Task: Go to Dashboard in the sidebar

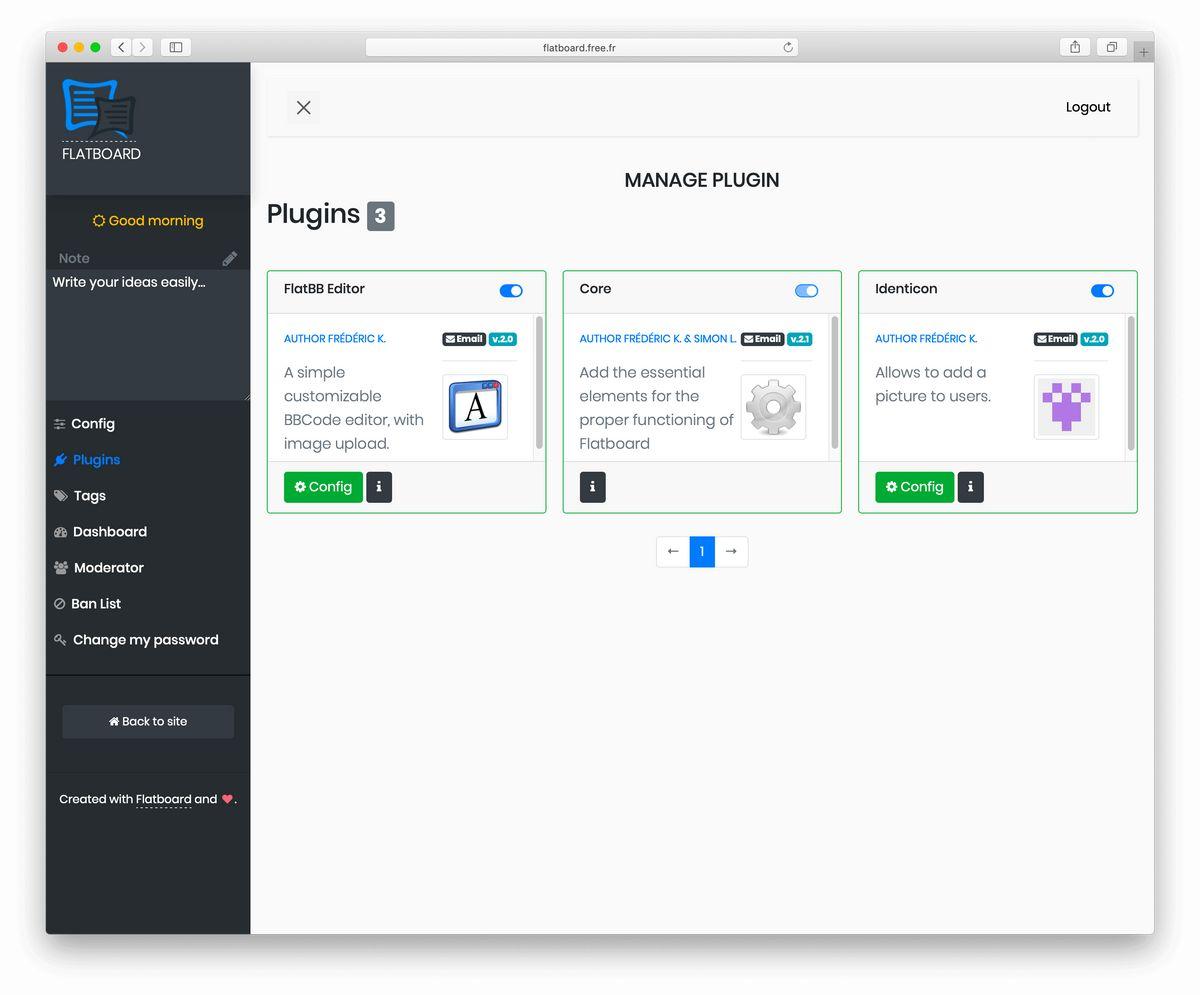Action: tap(100, 532)
